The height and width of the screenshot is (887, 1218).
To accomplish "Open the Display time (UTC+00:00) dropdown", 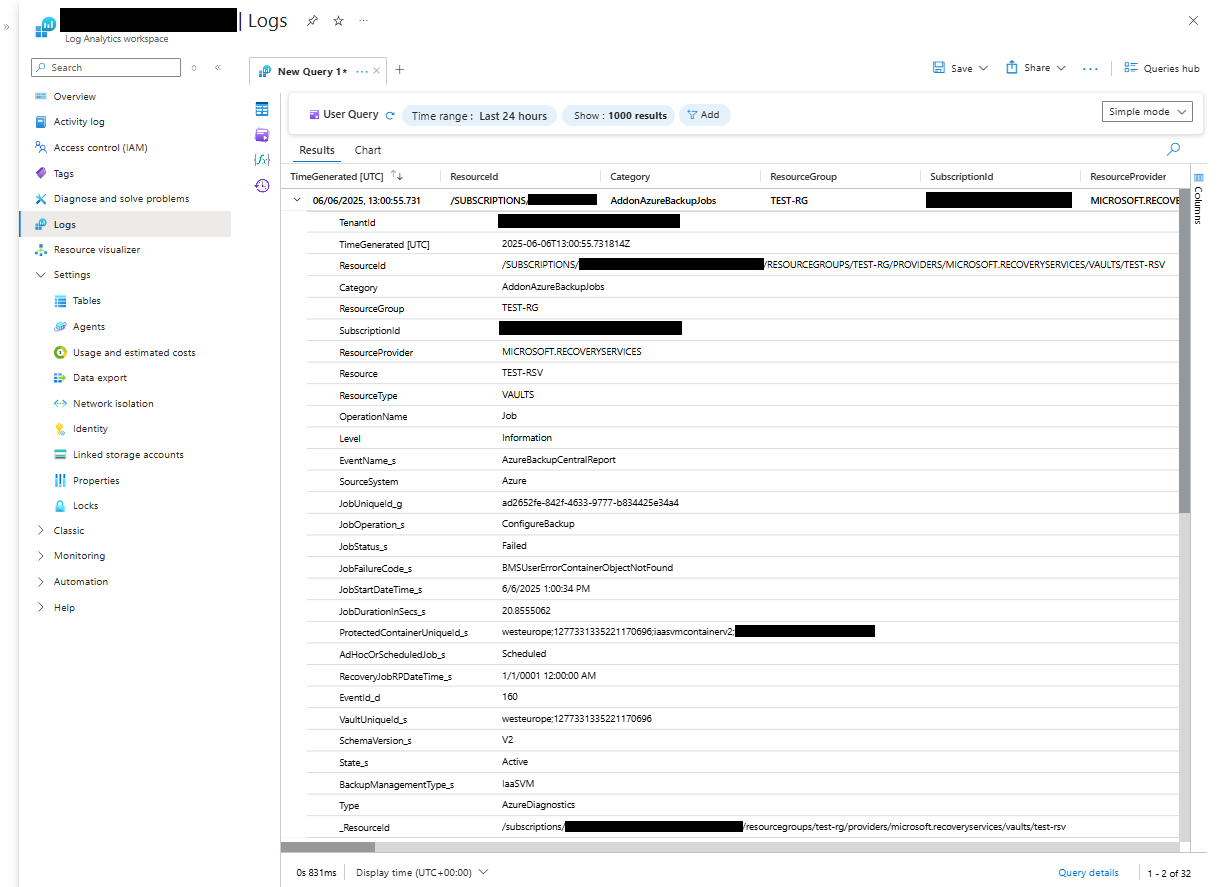I will pyautogui.click(x=422, y=873).
